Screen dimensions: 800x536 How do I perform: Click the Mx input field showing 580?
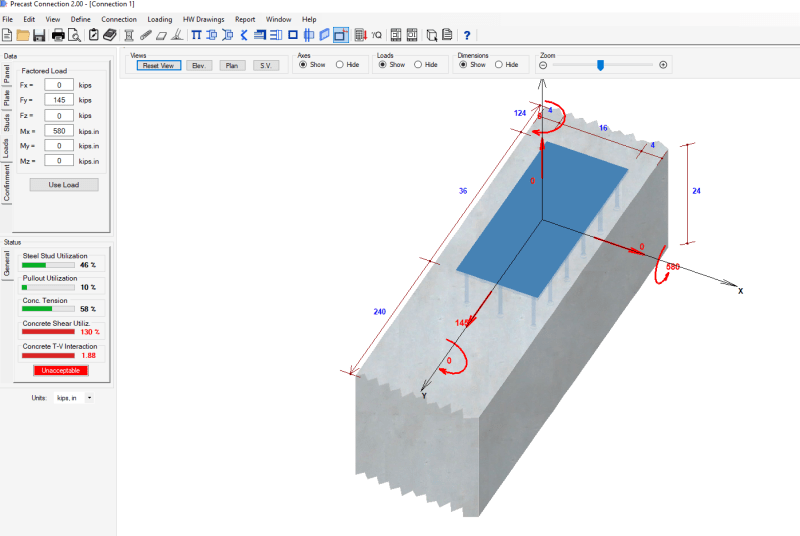click(59, 131)
